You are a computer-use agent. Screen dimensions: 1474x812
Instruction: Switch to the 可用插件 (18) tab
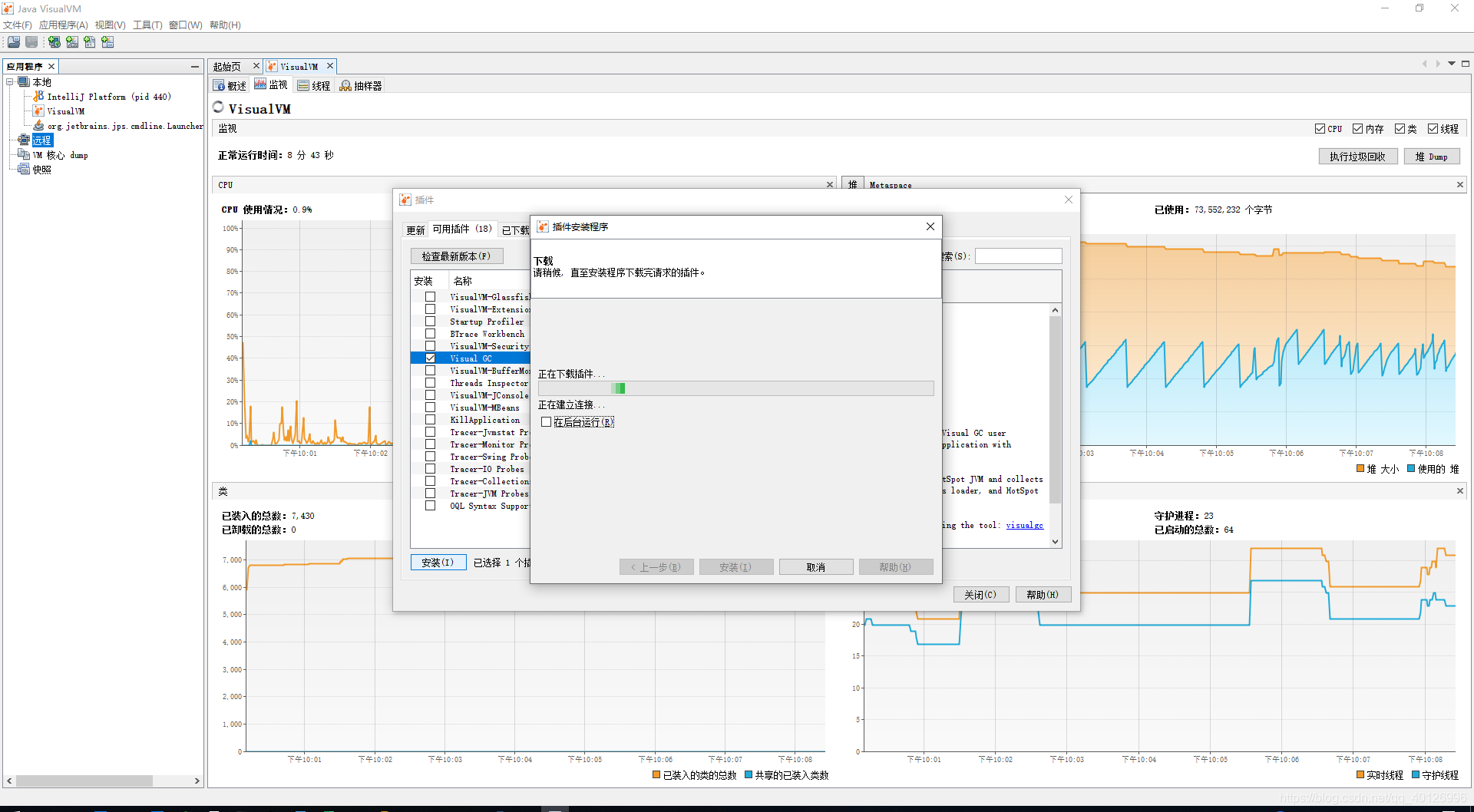point(462,229)
